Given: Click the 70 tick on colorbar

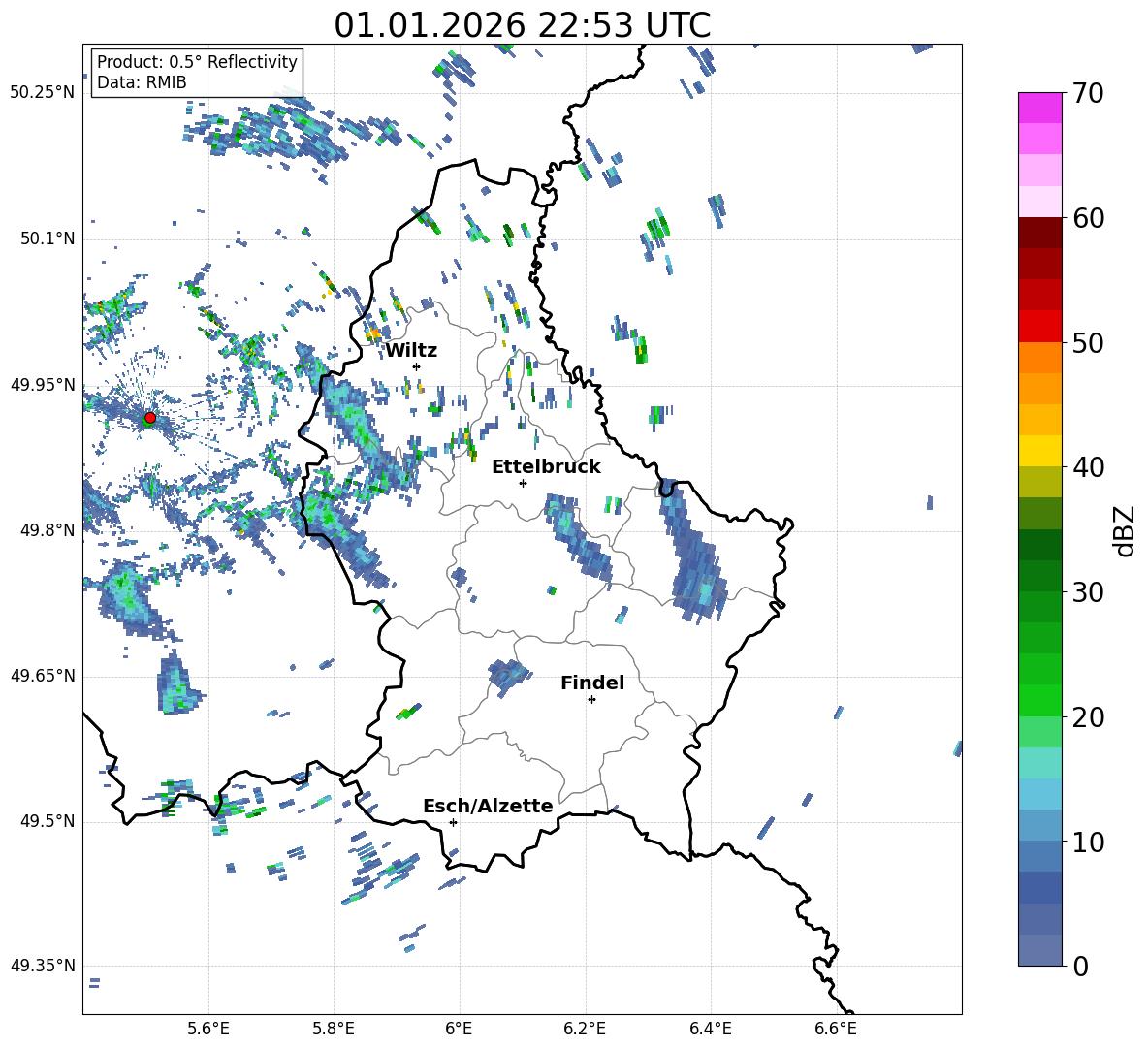Looking at the screenshot, I should [1088, 94].
